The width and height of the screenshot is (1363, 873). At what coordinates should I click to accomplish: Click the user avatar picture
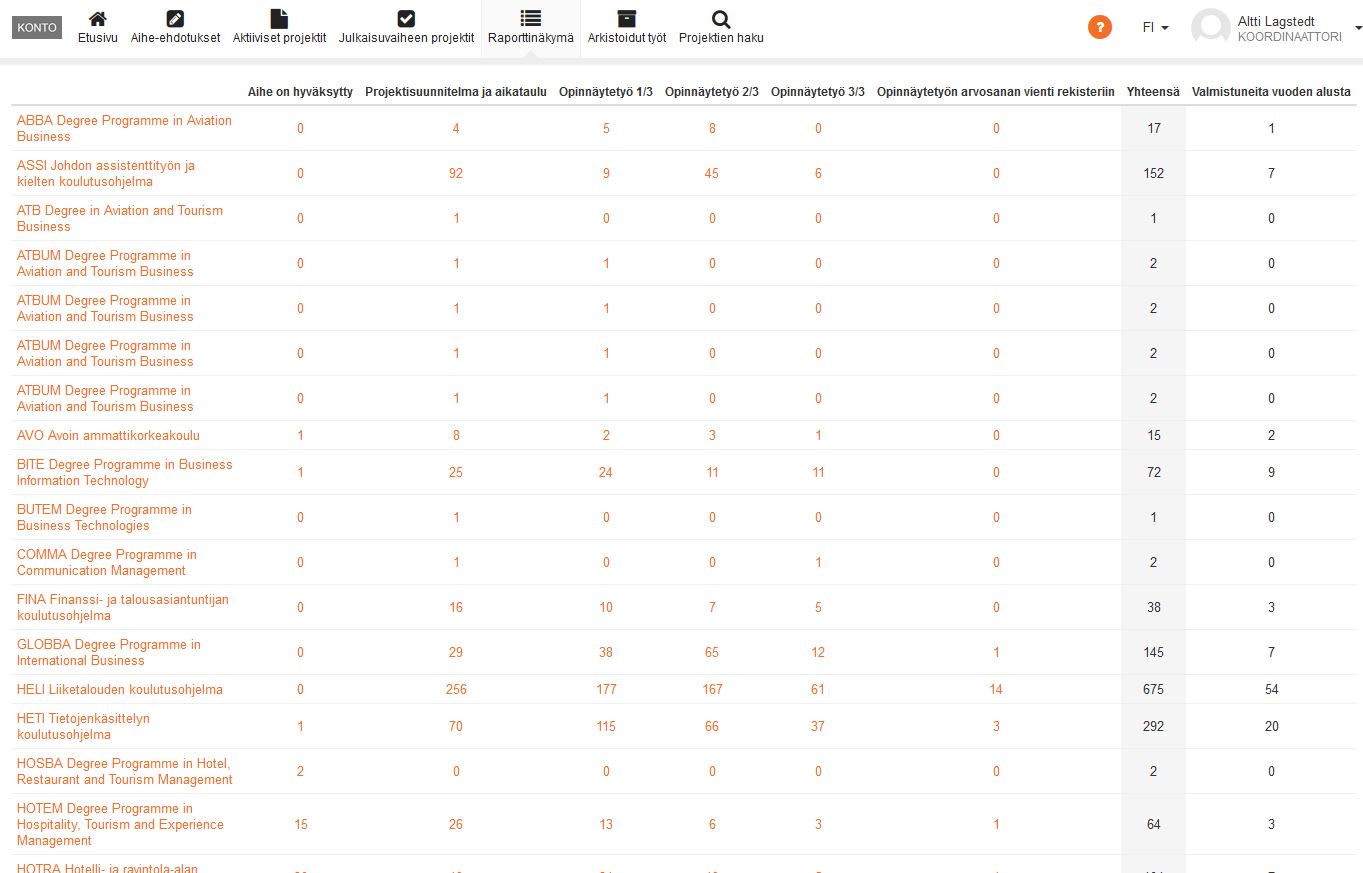[1210, 28]
